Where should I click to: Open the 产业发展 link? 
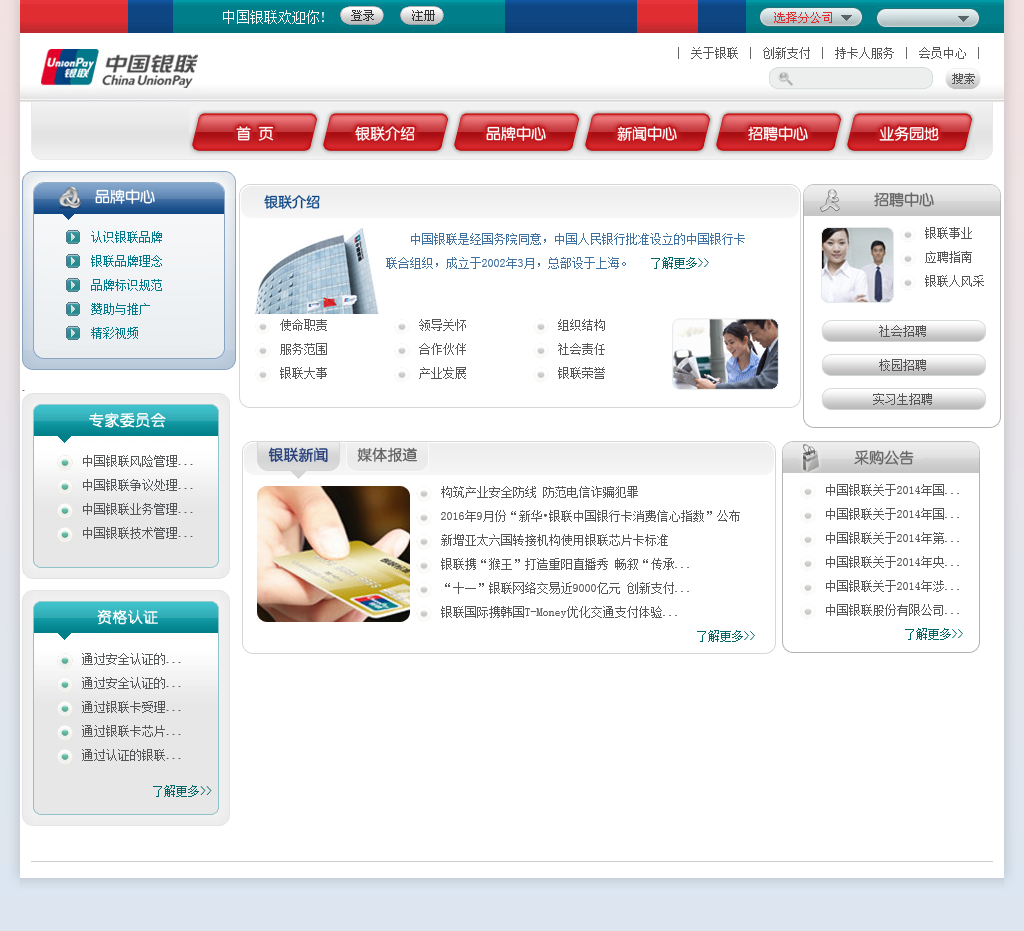[442, 373]
